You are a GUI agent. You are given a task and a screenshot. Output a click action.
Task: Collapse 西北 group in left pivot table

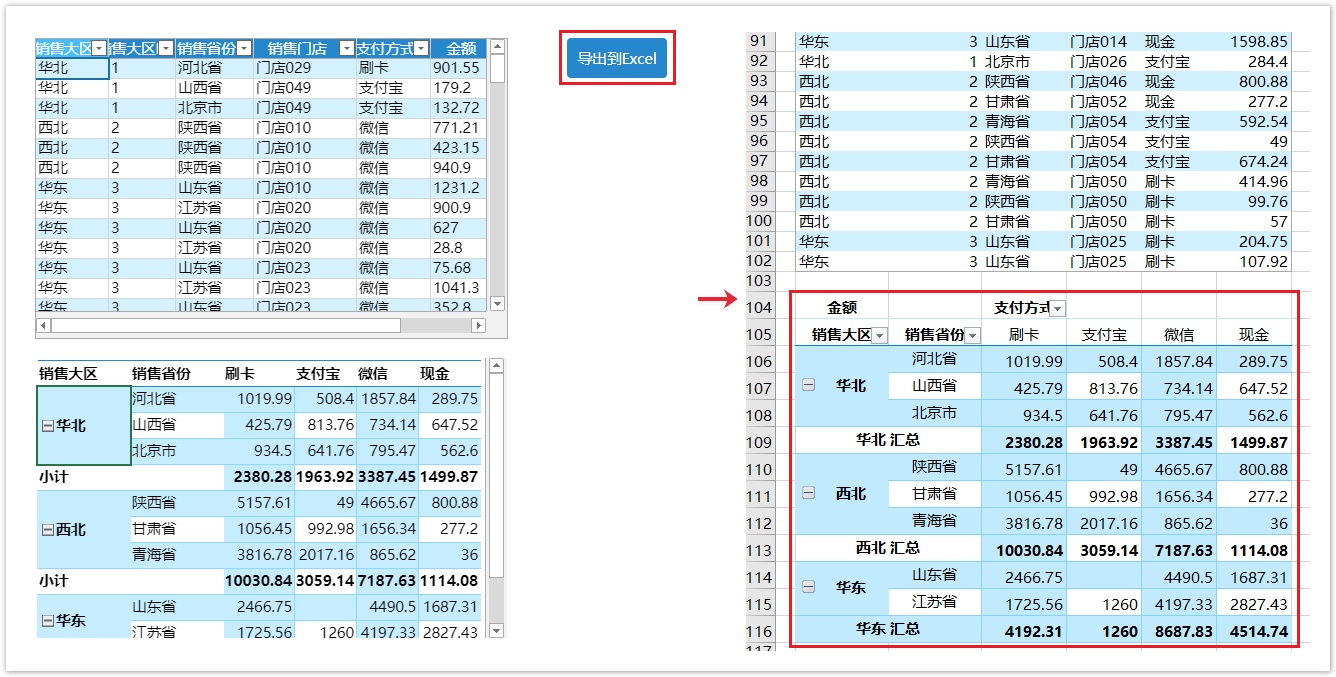click(48, 530)
